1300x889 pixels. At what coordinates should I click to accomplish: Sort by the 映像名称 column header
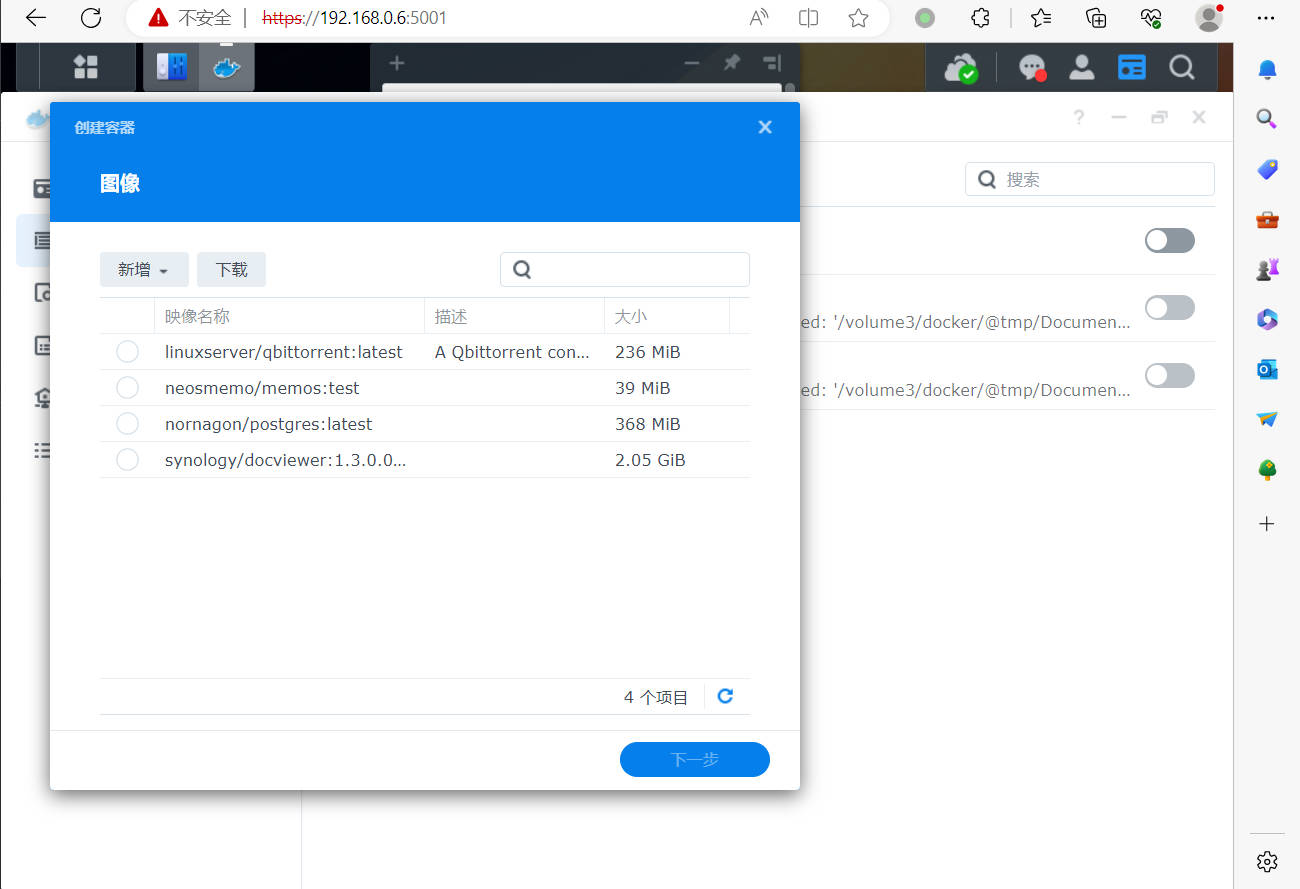[x=289, y=316]
